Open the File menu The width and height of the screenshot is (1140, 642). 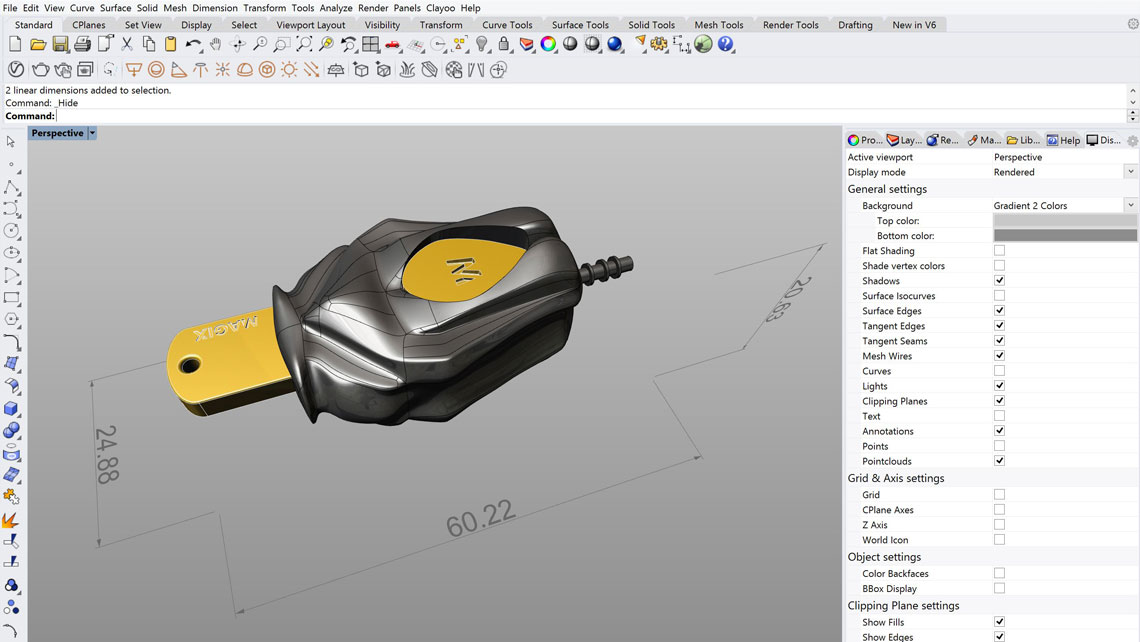point(10,8)
